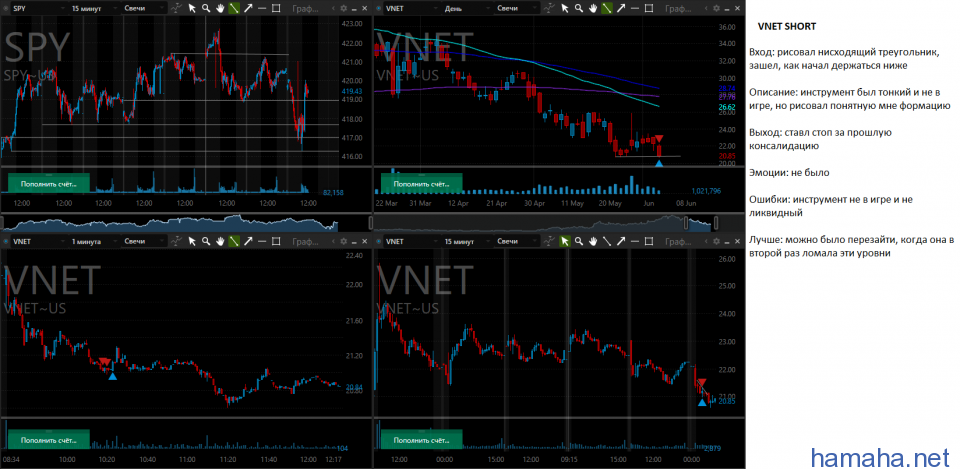Open 'Граф...' menu in VNET 1-minute chart header
Image resolution: width=960 pixels, height=469 pixels.
(305, 241)
